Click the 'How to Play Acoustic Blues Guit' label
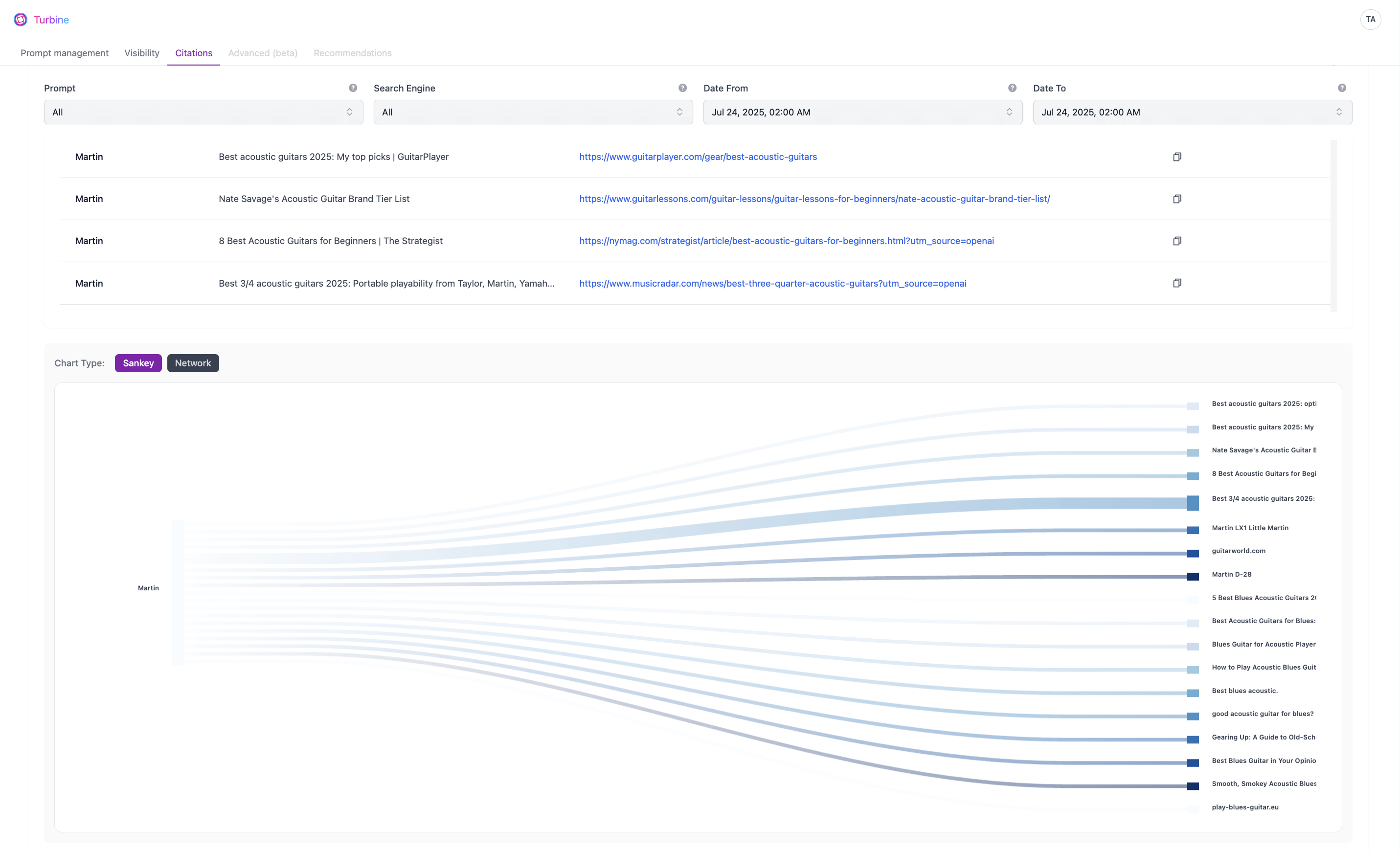 [x=1264, y=668]
